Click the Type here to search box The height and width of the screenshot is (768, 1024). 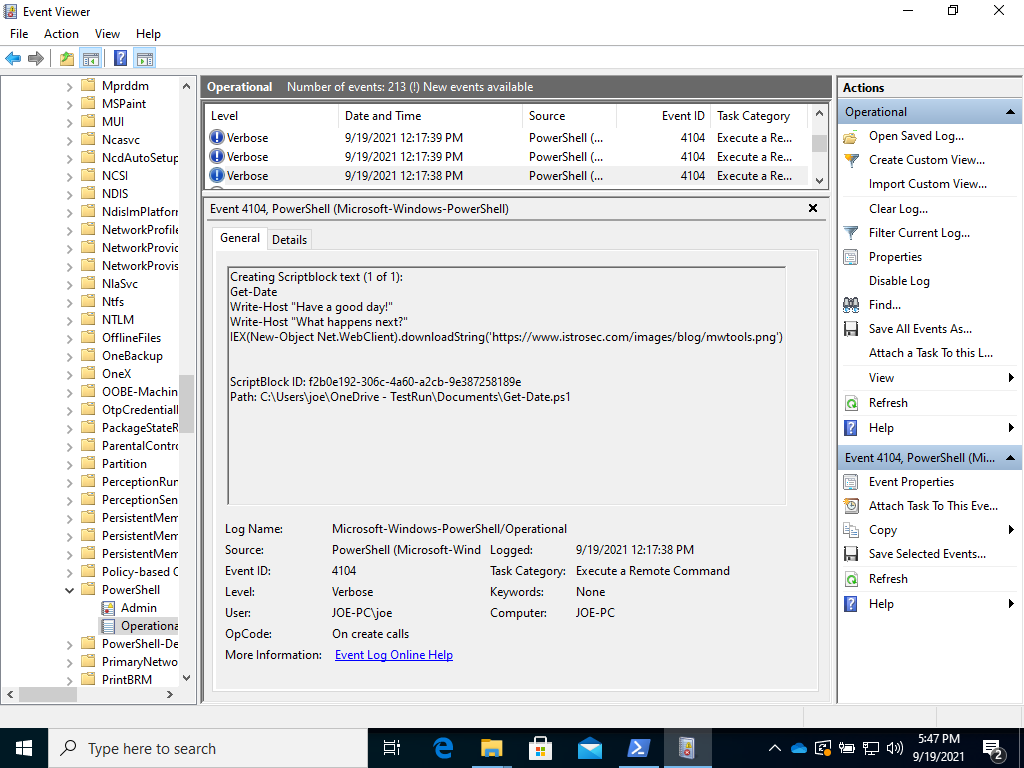pos(208,748)
